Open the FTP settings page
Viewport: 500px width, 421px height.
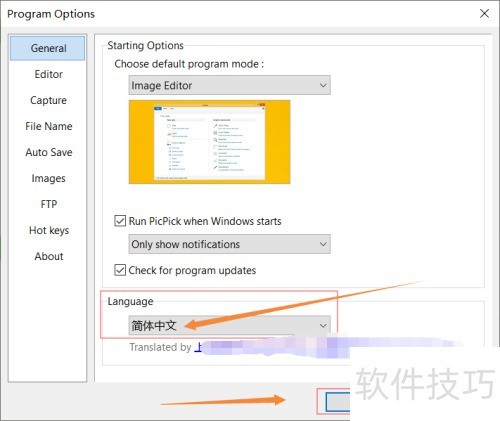click(x=49, y=204)
